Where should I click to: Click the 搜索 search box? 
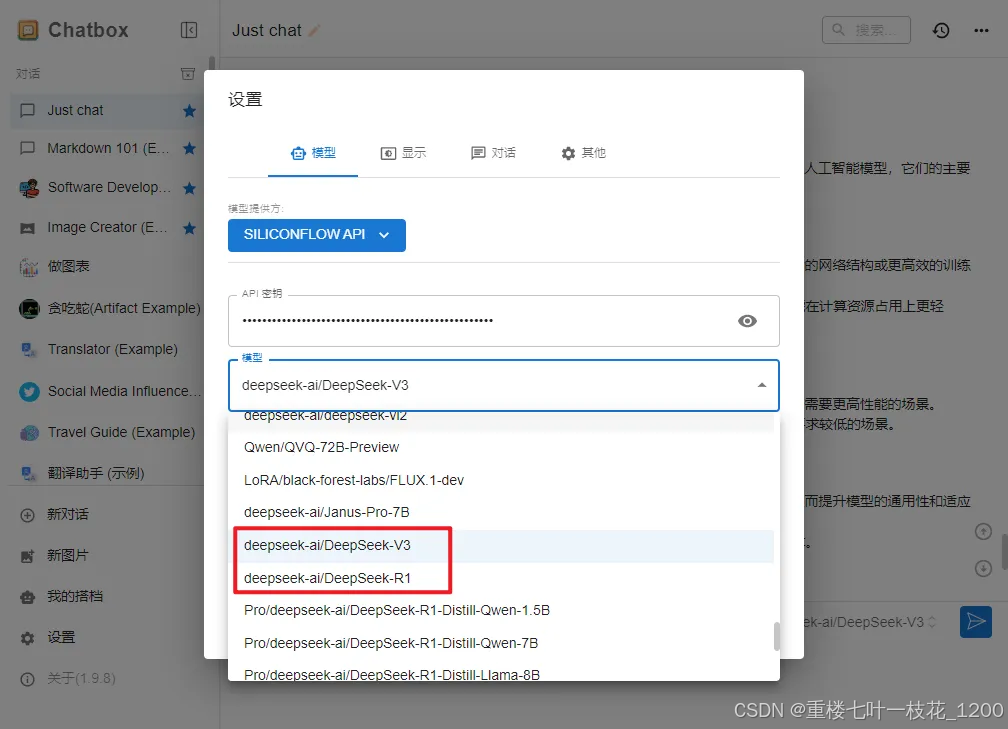tap(866, 30)
